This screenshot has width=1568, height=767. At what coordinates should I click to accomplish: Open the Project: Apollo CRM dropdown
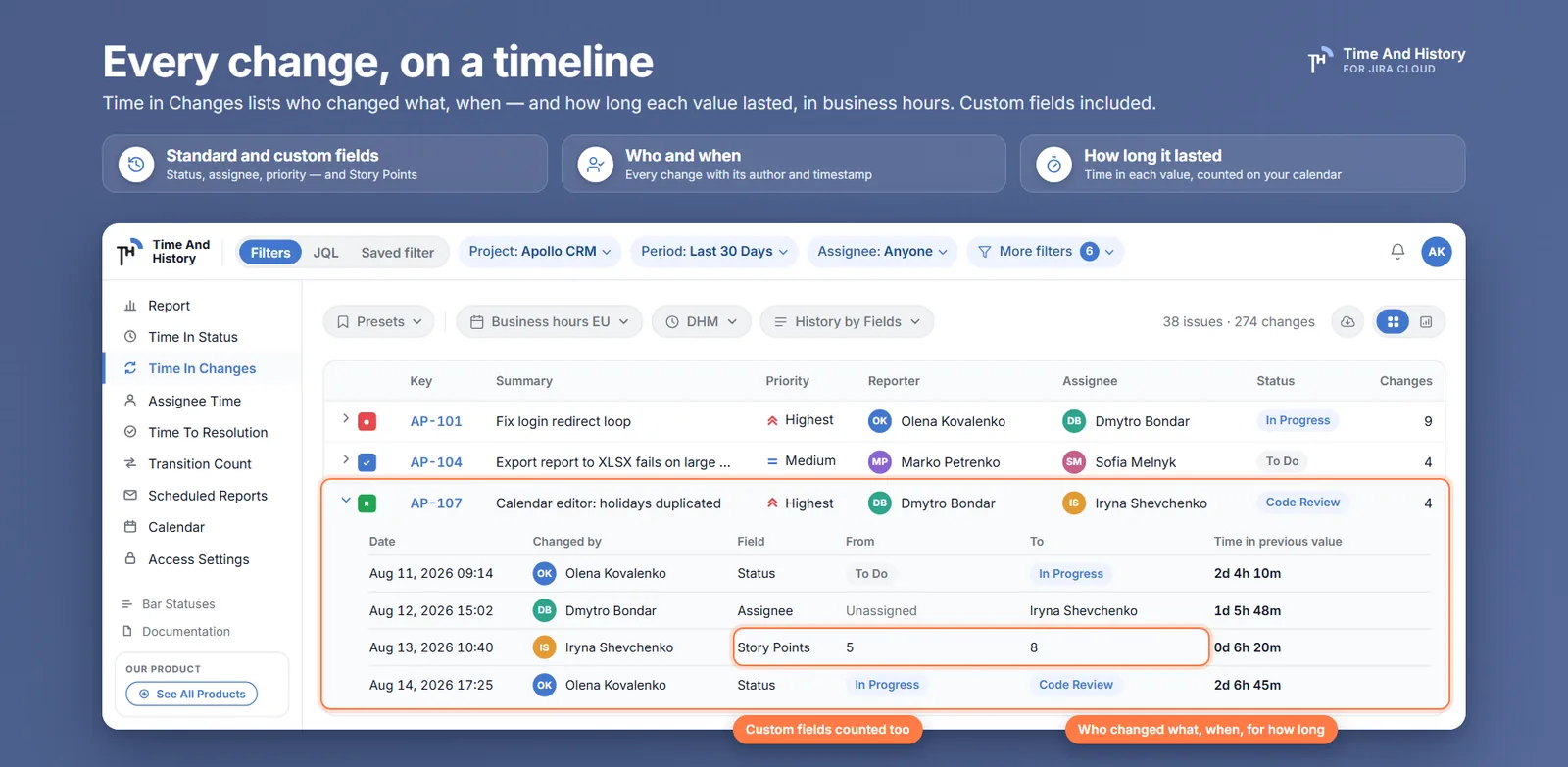(x=539, y=252)
